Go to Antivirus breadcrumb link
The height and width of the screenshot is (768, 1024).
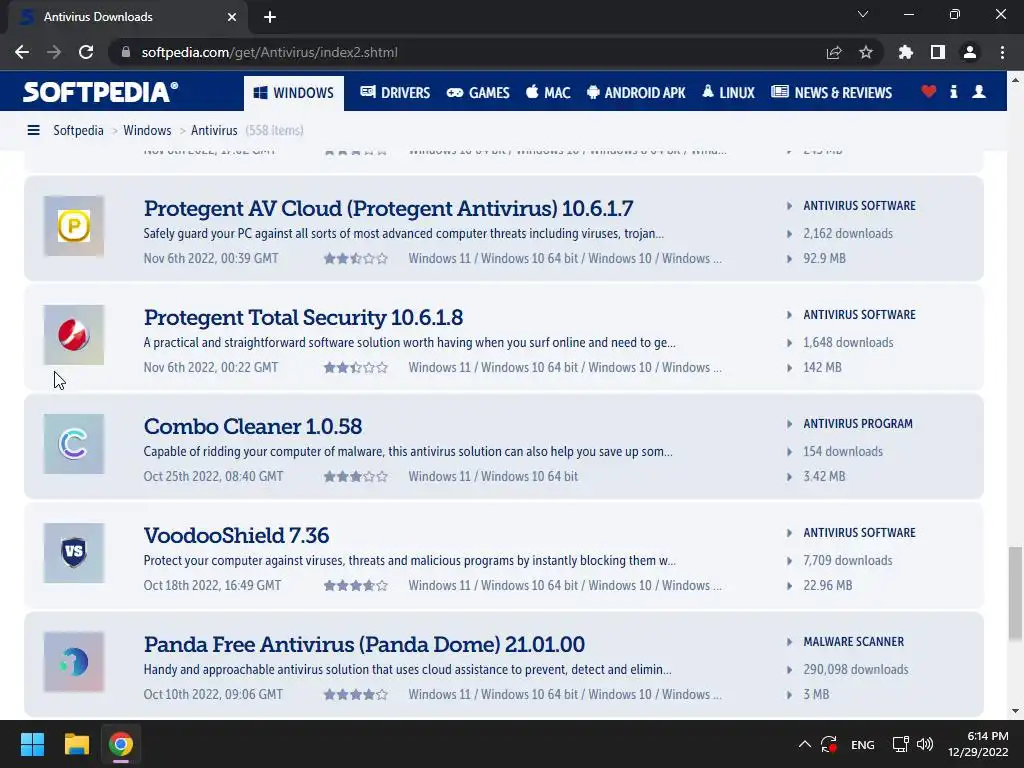coord(214,131)
